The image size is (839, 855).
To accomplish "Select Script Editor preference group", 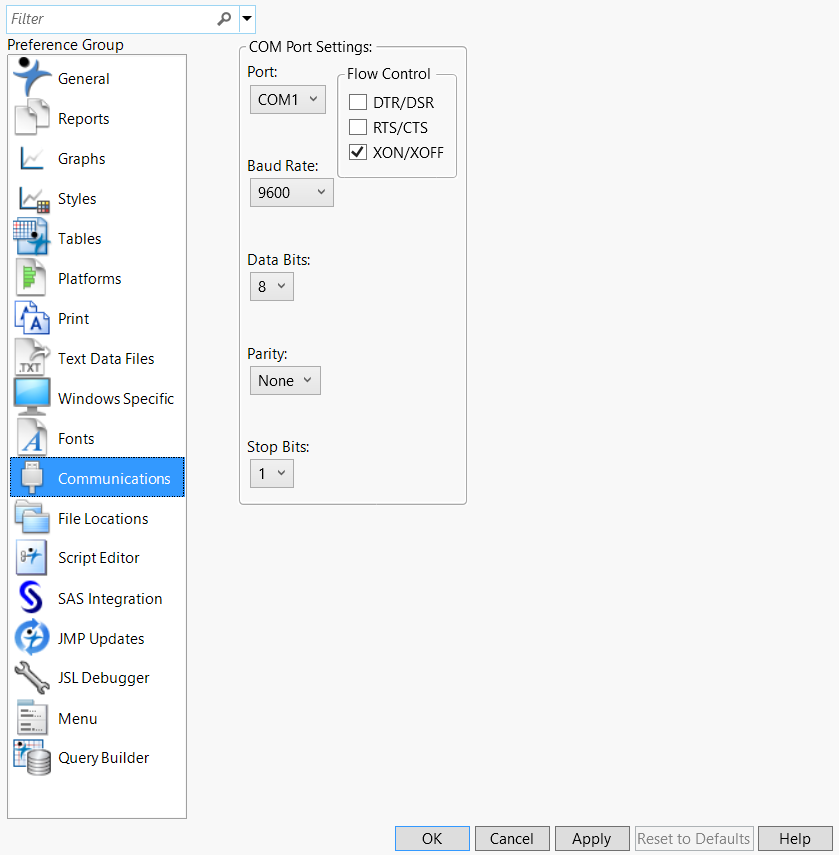I will (x=98, y=558).
